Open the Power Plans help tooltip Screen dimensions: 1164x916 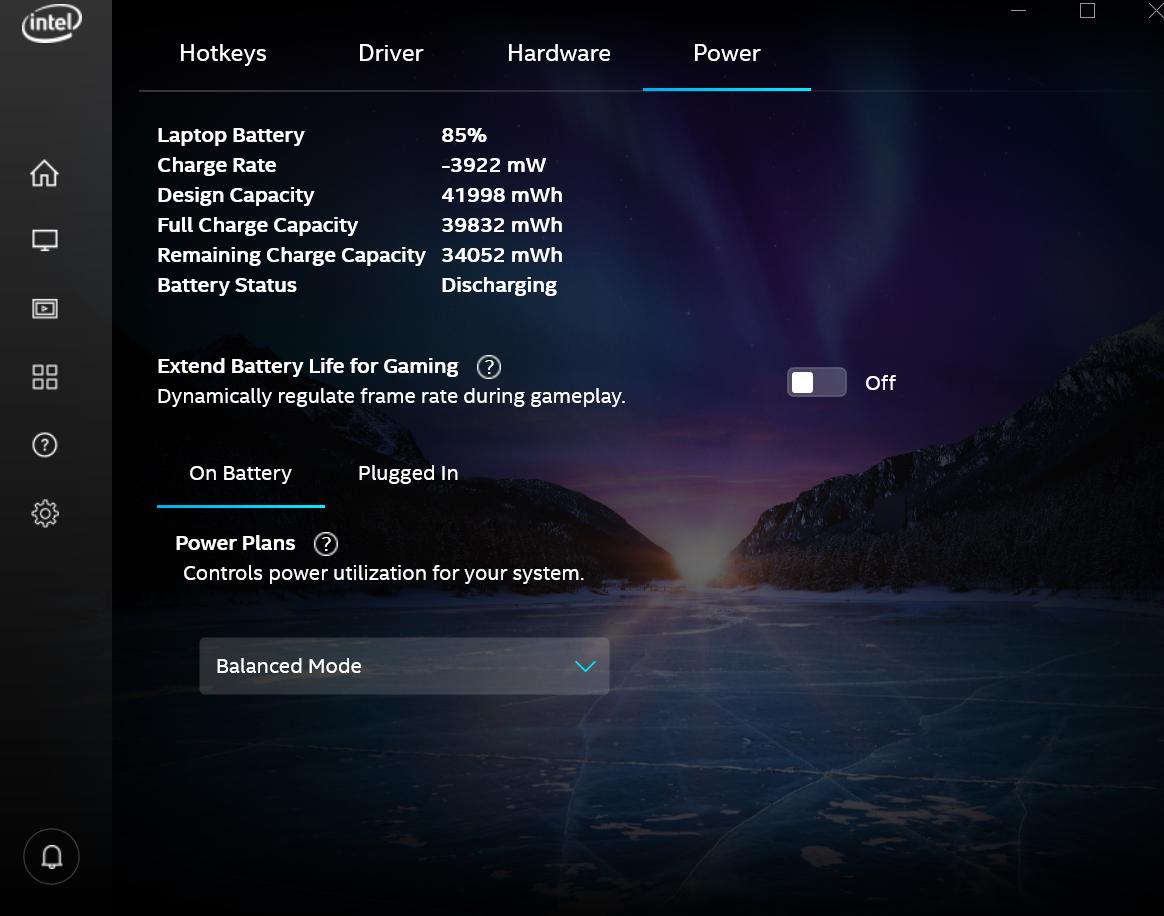(x=325, y=544)
